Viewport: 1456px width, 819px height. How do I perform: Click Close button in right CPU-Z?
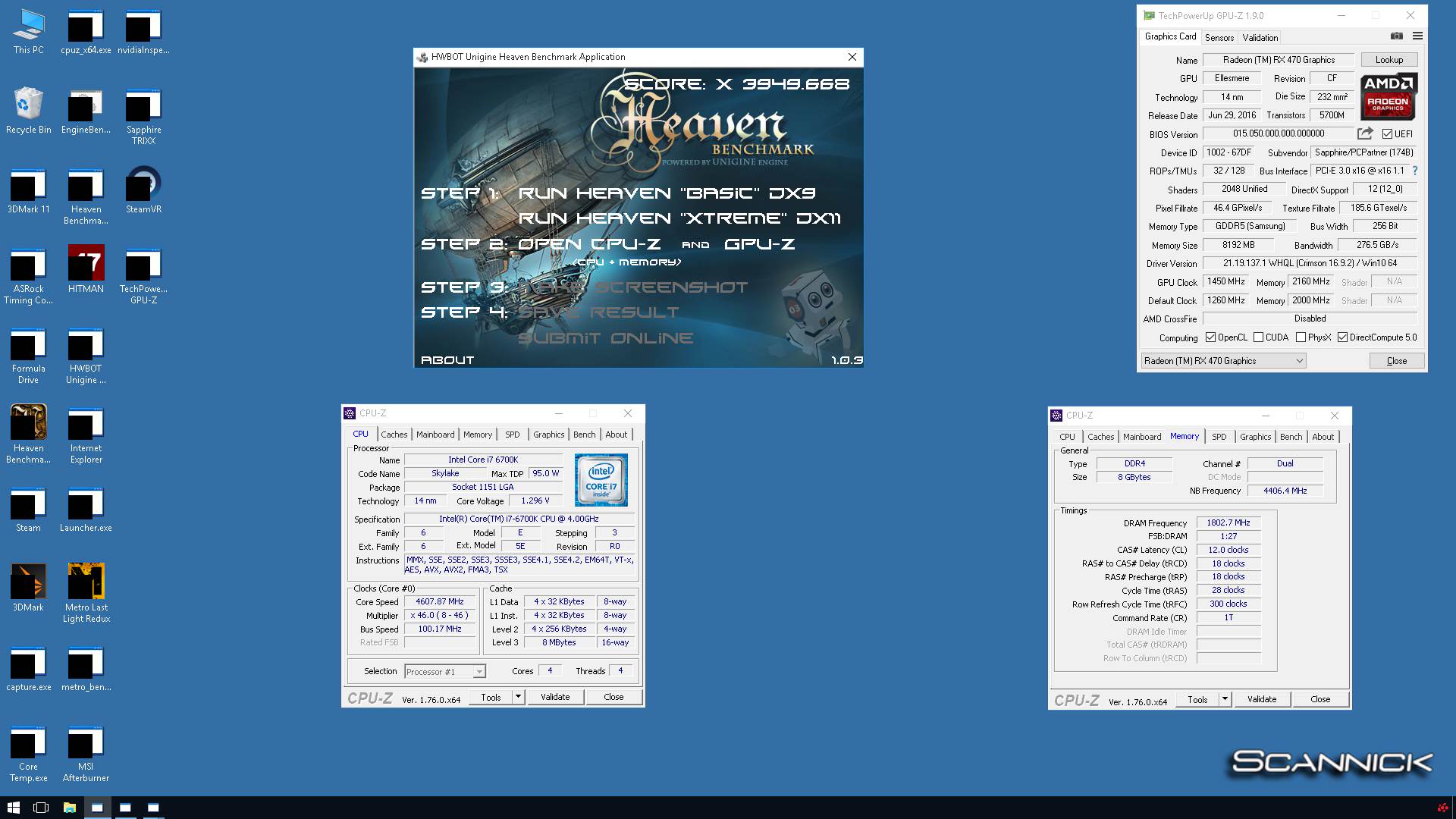click(x=1320, y=699)
